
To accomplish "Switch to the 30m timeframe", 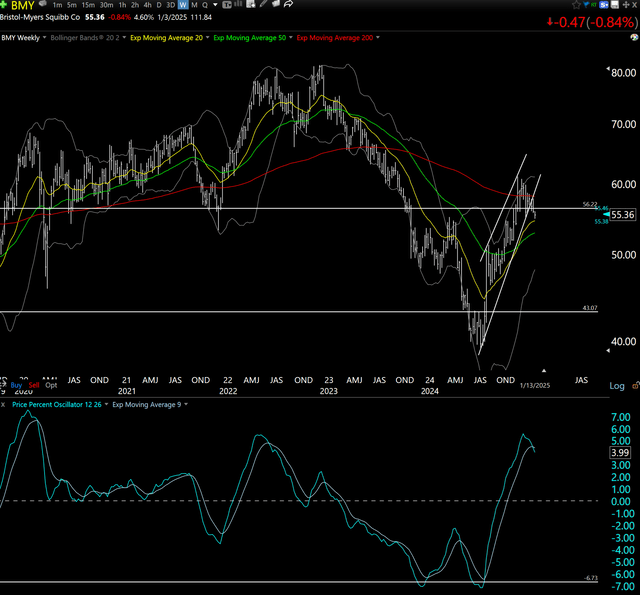I will click(107, 5).
